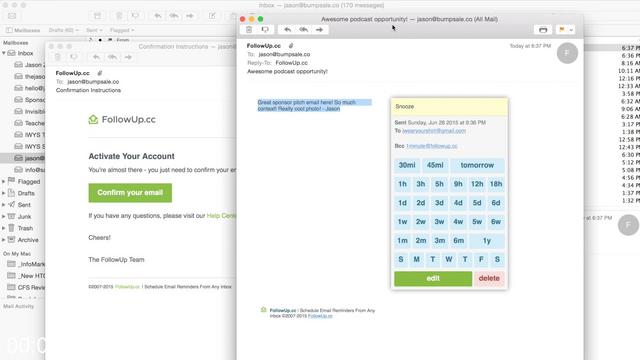Forward the Awesome podcast opportunity email
Screen dimensions: 640x360
click(x=319, y=29)
